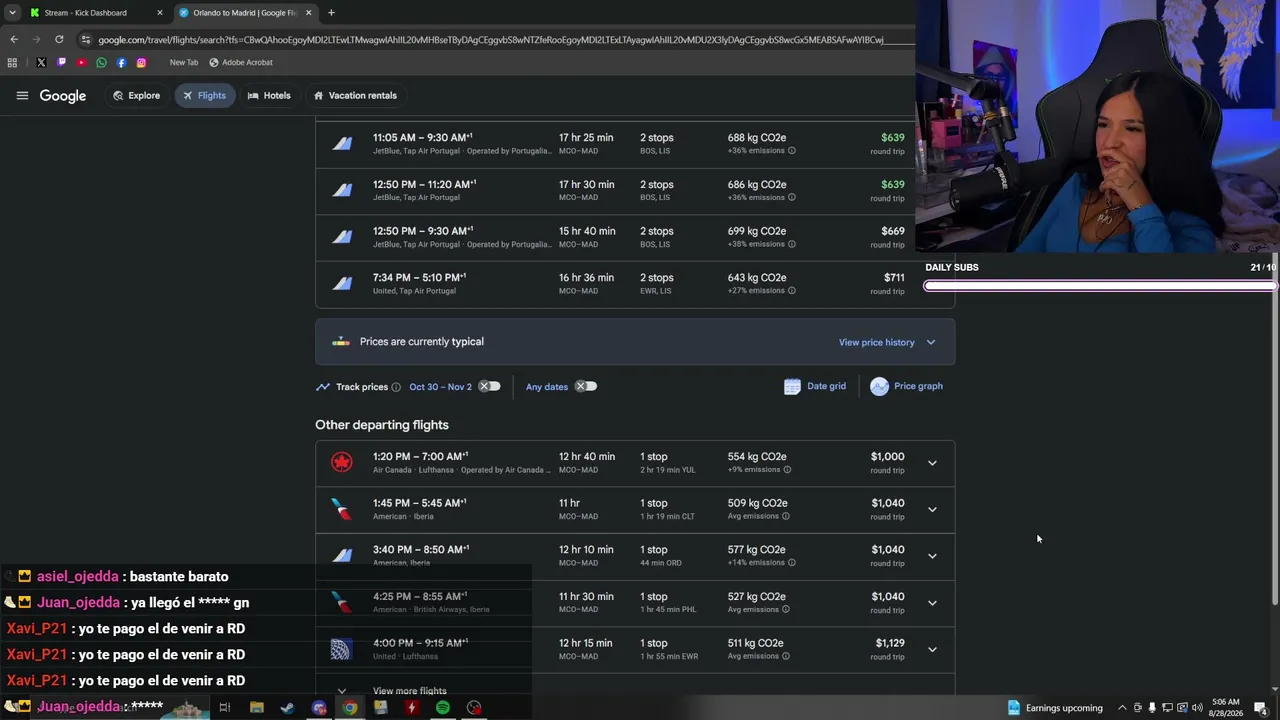Viewport: 1280px width, 720px height.
Task: Open the Instagram bookmark icon
Action: [x=141, y=62]
